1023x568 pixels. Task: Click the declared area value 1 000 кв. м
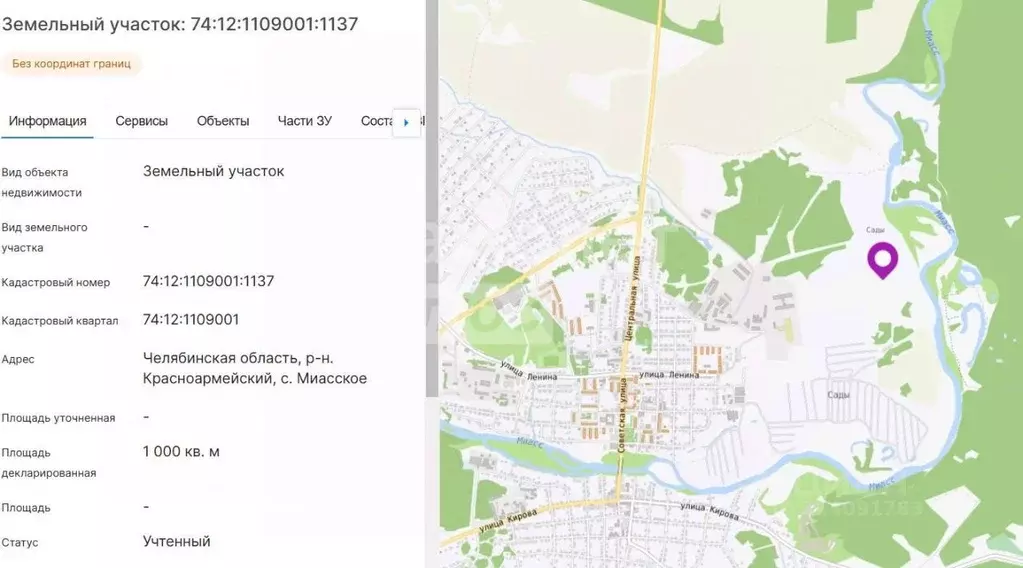[x=181, y=451]
